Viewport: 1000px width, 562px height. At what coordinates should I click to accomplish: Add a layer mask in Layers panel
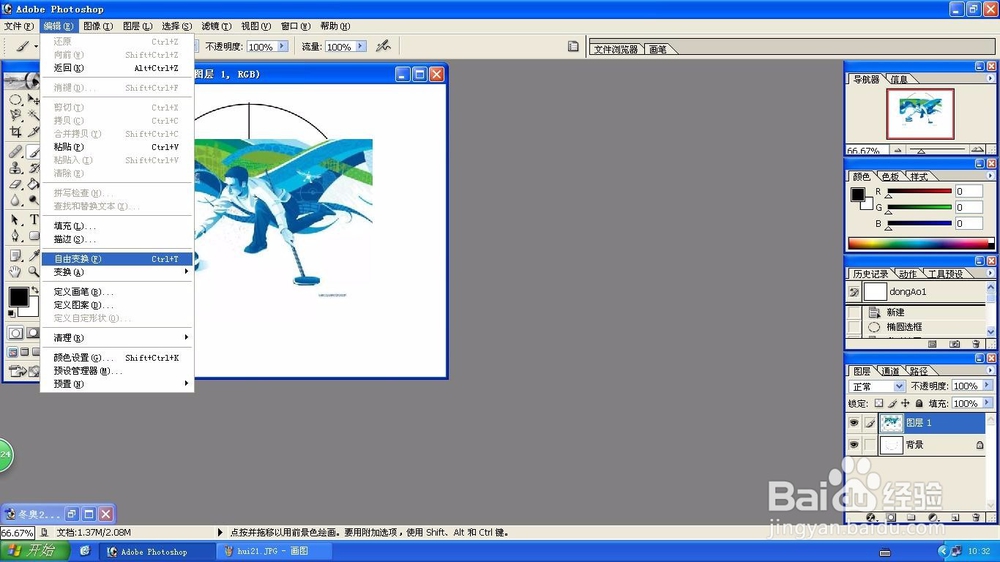click(891, 517)
